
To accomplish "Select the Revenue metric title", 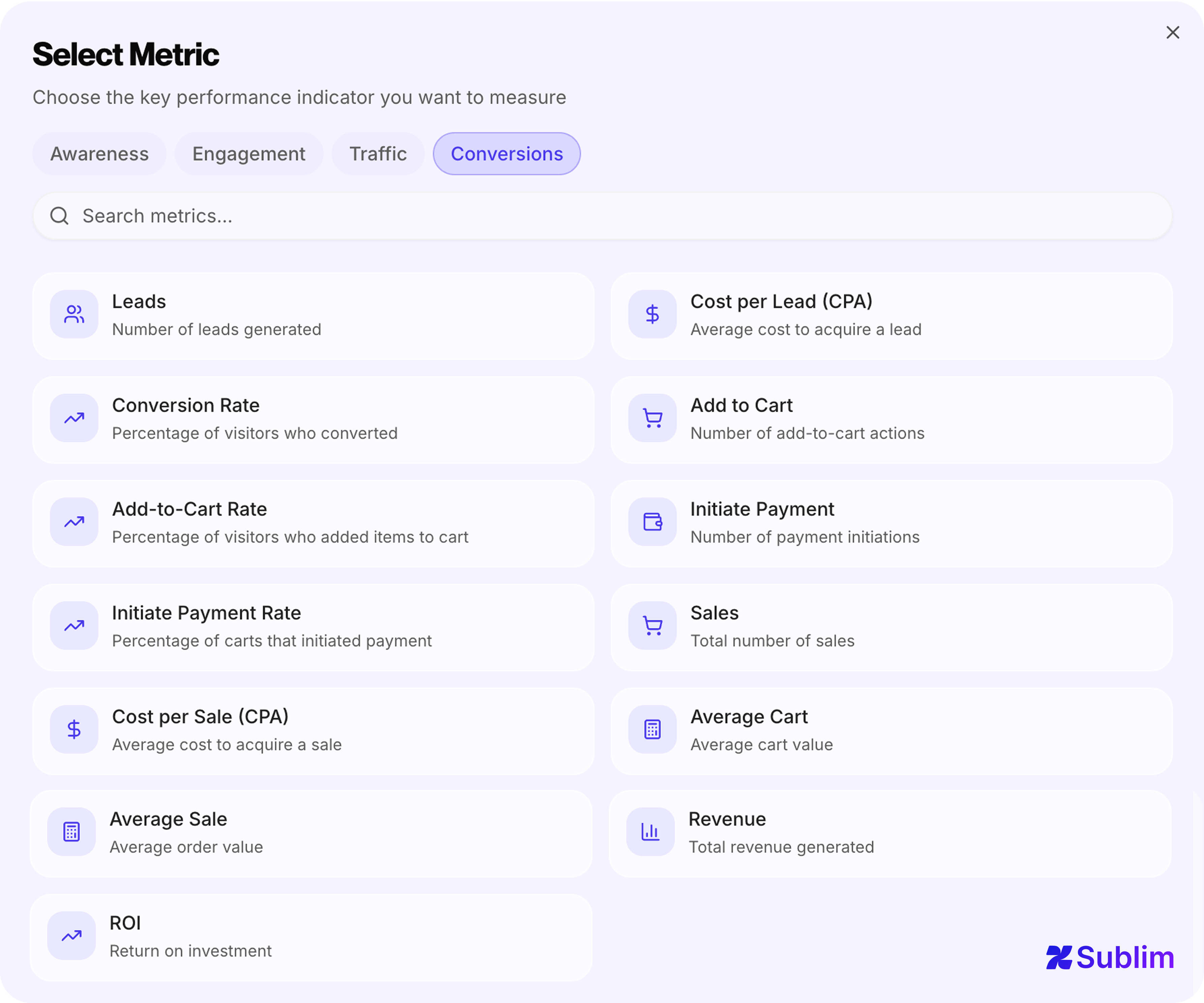I will [727, 819].
